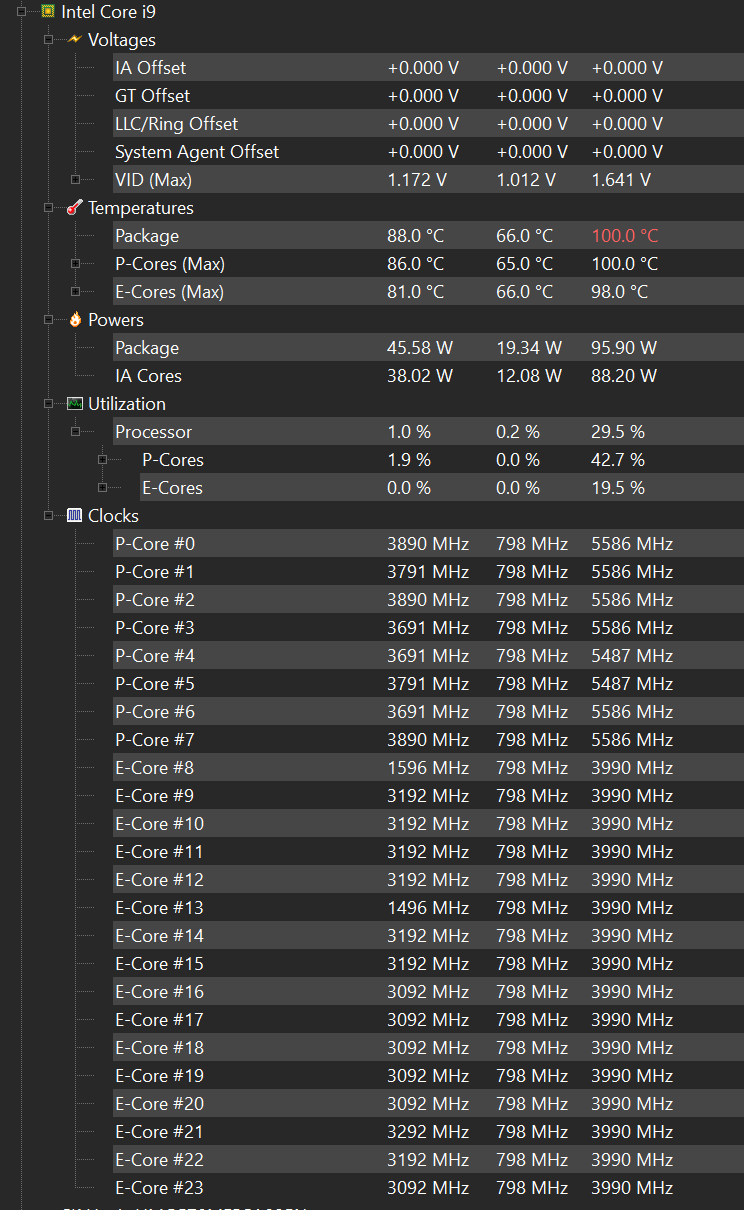
Task: Click the P-Cores (Max) value 86.0 °C
Action: [415, 264]
